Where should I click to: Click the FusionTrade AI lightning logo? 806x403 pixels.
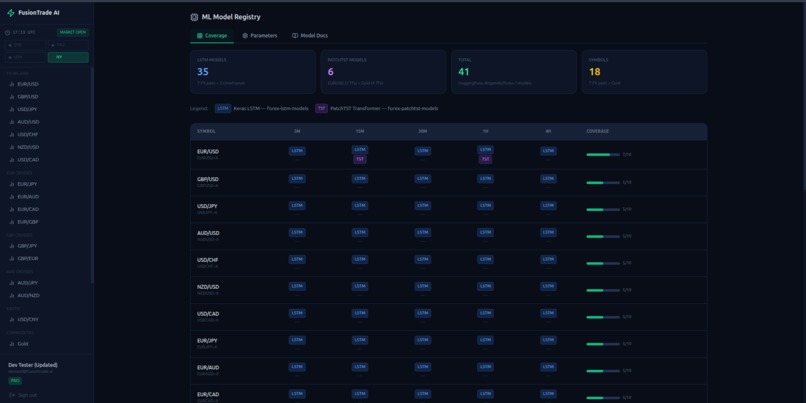tap(11, 13)
